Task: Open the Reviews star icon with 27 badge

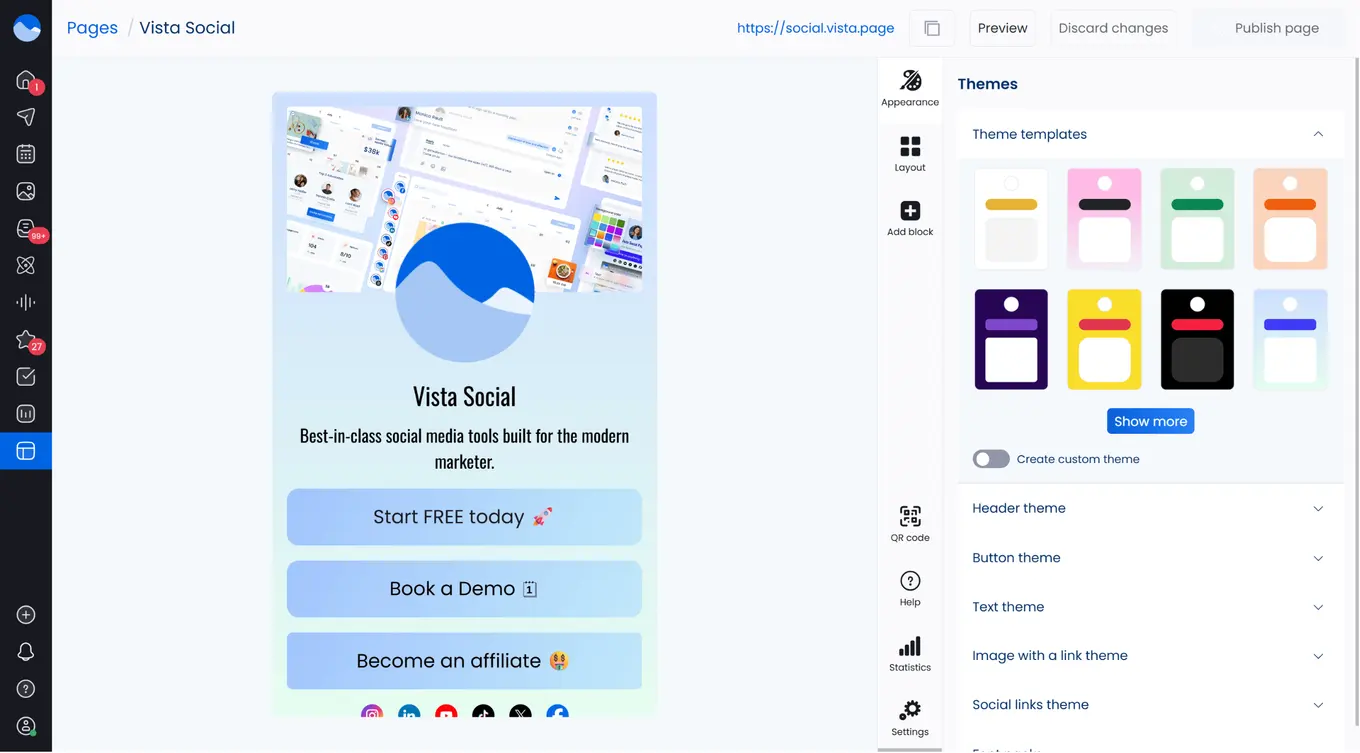Action: tap(25, 339)
